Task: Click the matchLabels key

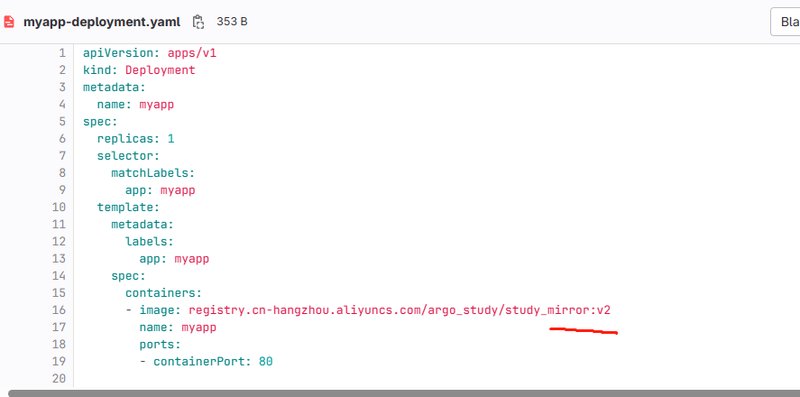Action: pos(151,173)
